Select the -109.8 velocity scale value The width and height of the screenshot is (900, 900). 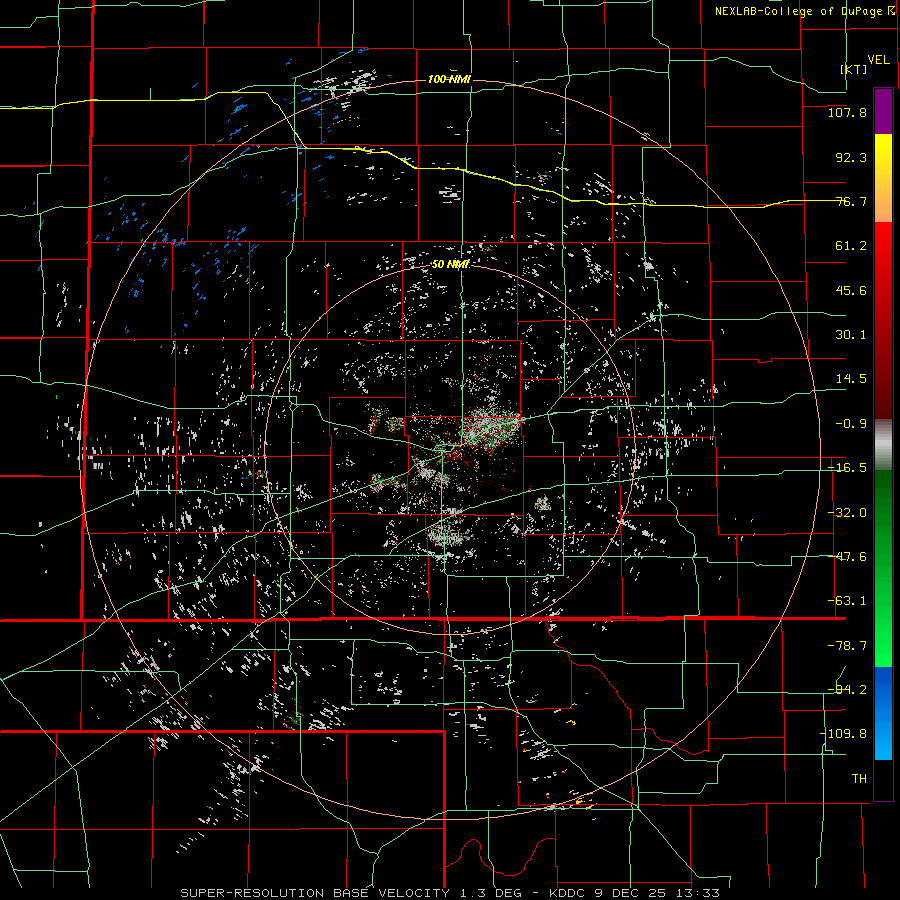(844, 734)
